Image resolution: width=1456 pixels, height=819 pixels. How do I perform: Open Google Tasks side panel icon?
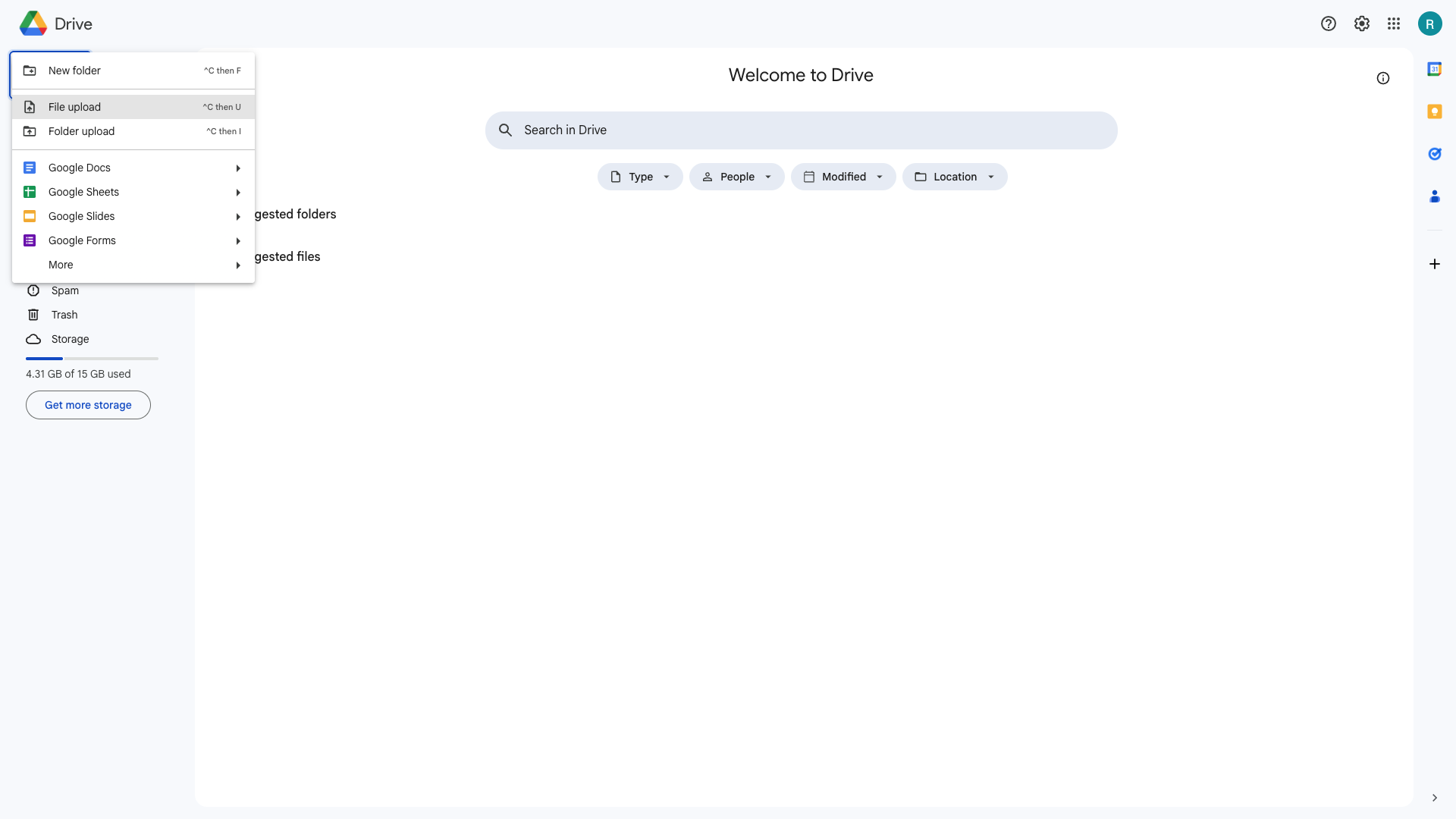point(1434,154)
